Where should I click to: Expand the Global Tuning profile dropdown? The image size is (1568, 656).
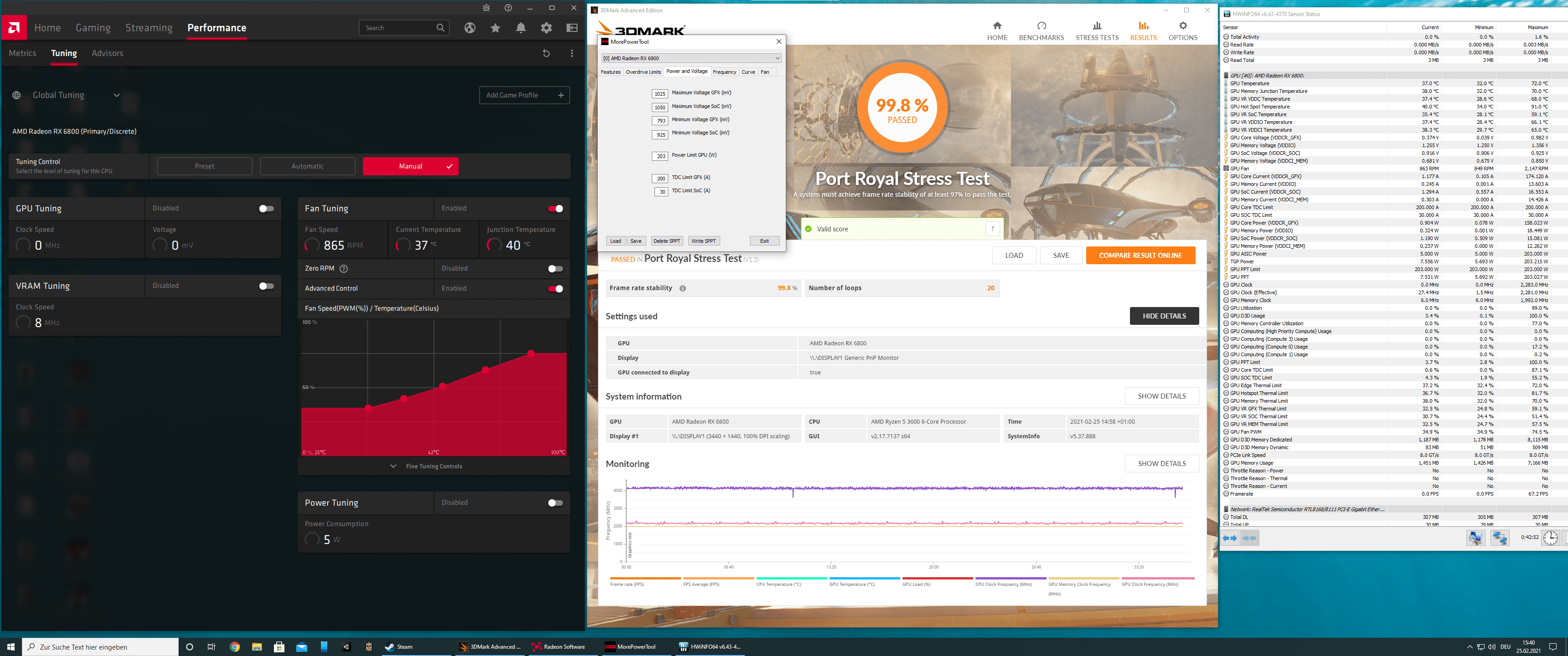116,96
